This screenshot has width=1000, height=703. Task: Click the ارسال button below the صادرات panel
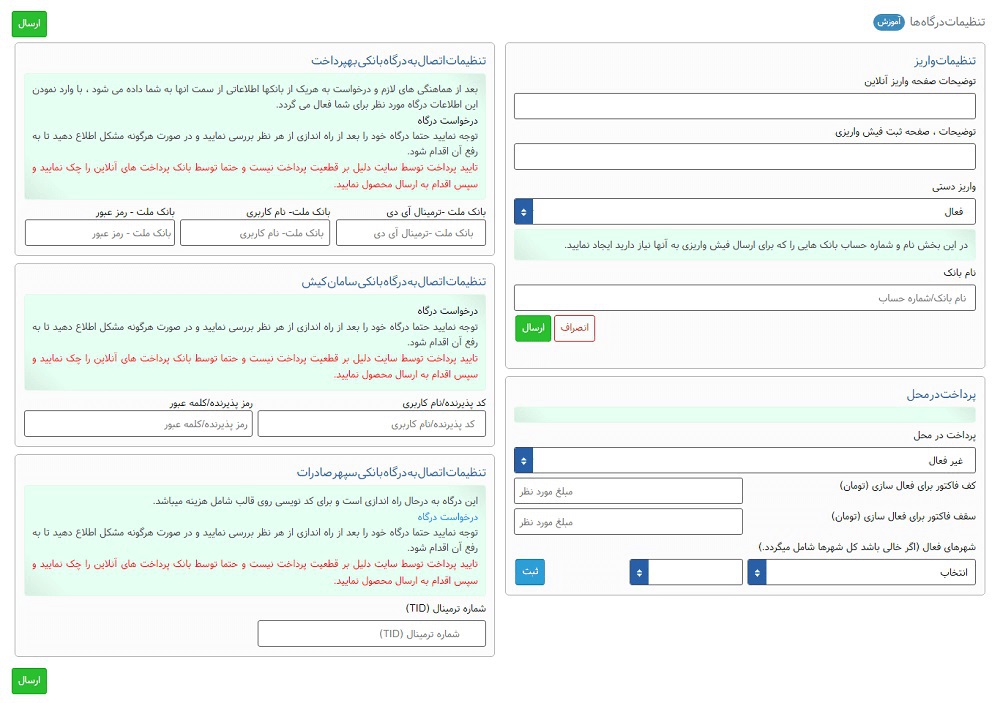point(29,680)
